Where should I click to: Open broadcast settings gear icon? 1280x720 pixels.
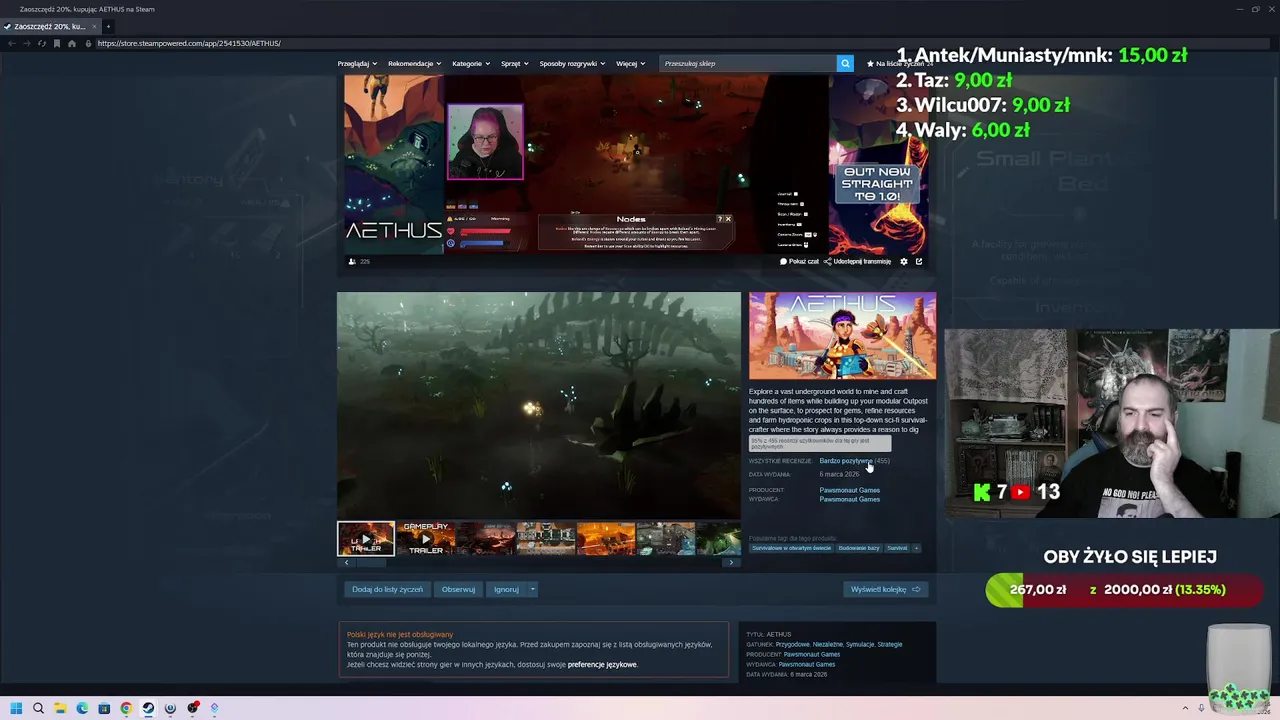click(904, 261)
